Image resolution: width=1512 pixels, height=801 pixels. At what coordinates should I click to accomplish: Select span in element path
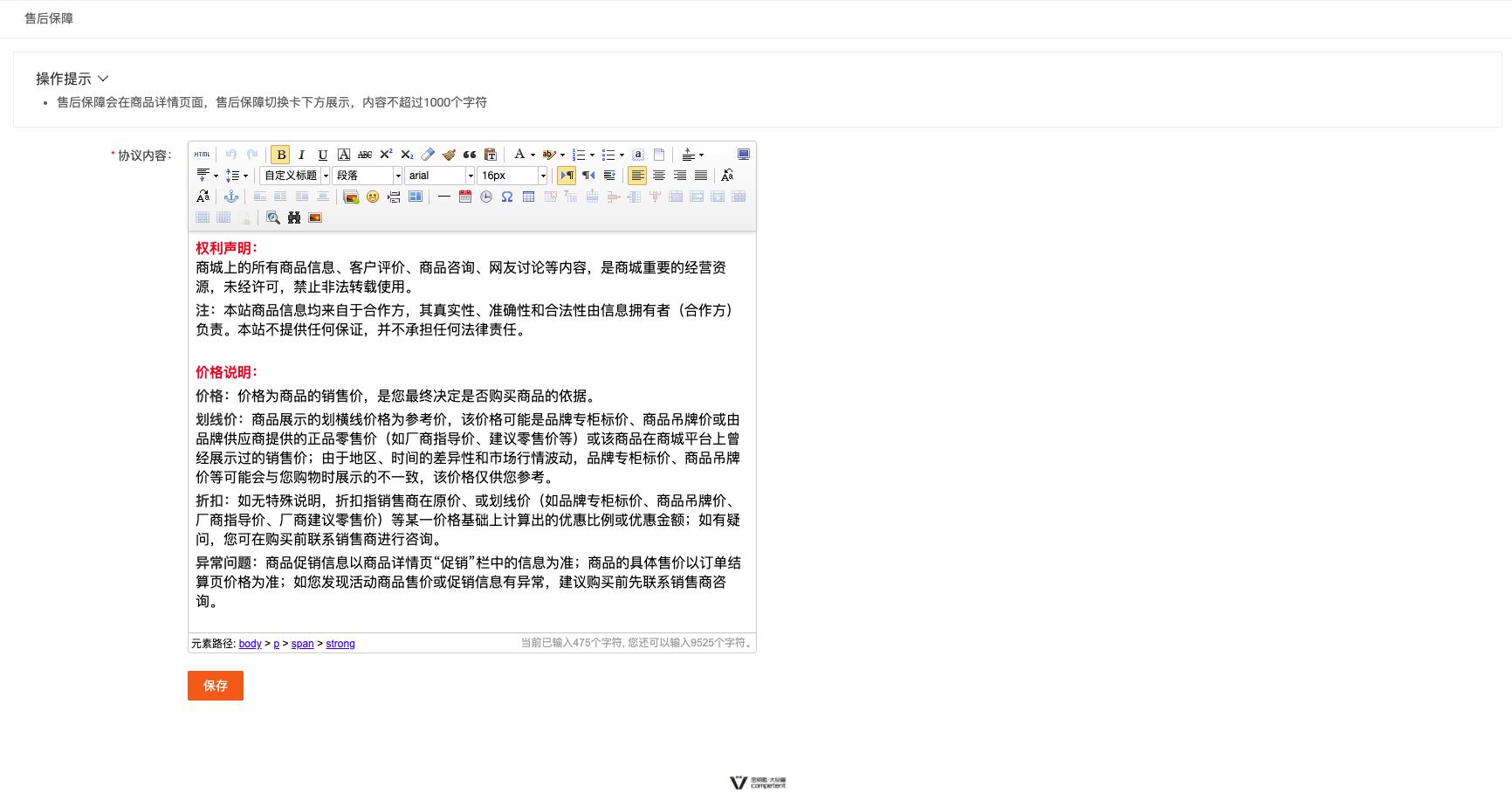pos(302,644)
